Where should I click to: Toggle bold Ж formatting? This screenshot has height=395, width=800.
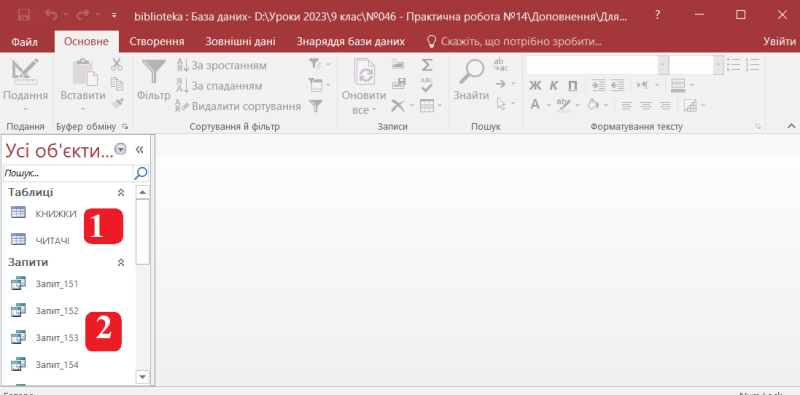(535, 85)
